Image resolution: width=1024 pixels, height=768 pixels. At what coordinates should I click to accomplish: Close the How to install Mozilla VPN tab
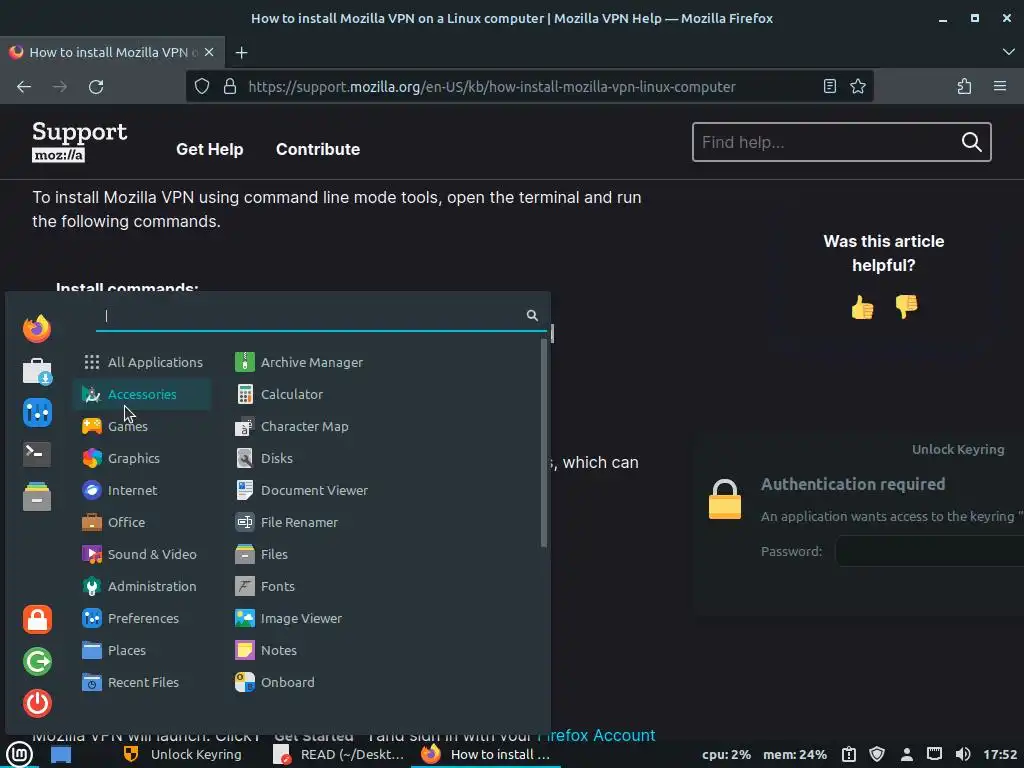point(209,52)
